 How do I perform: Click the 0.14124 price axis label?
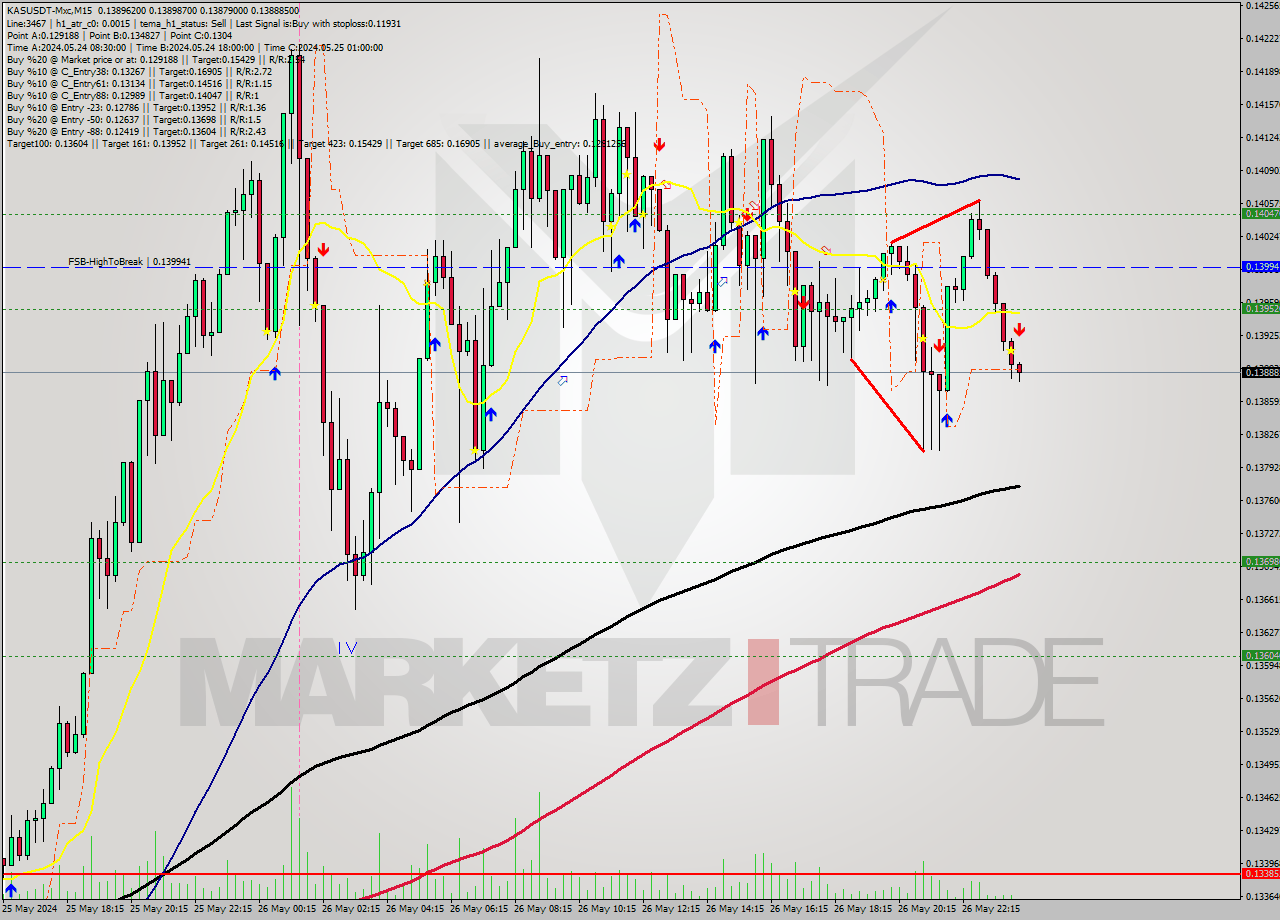click(x=1262, y=138)
